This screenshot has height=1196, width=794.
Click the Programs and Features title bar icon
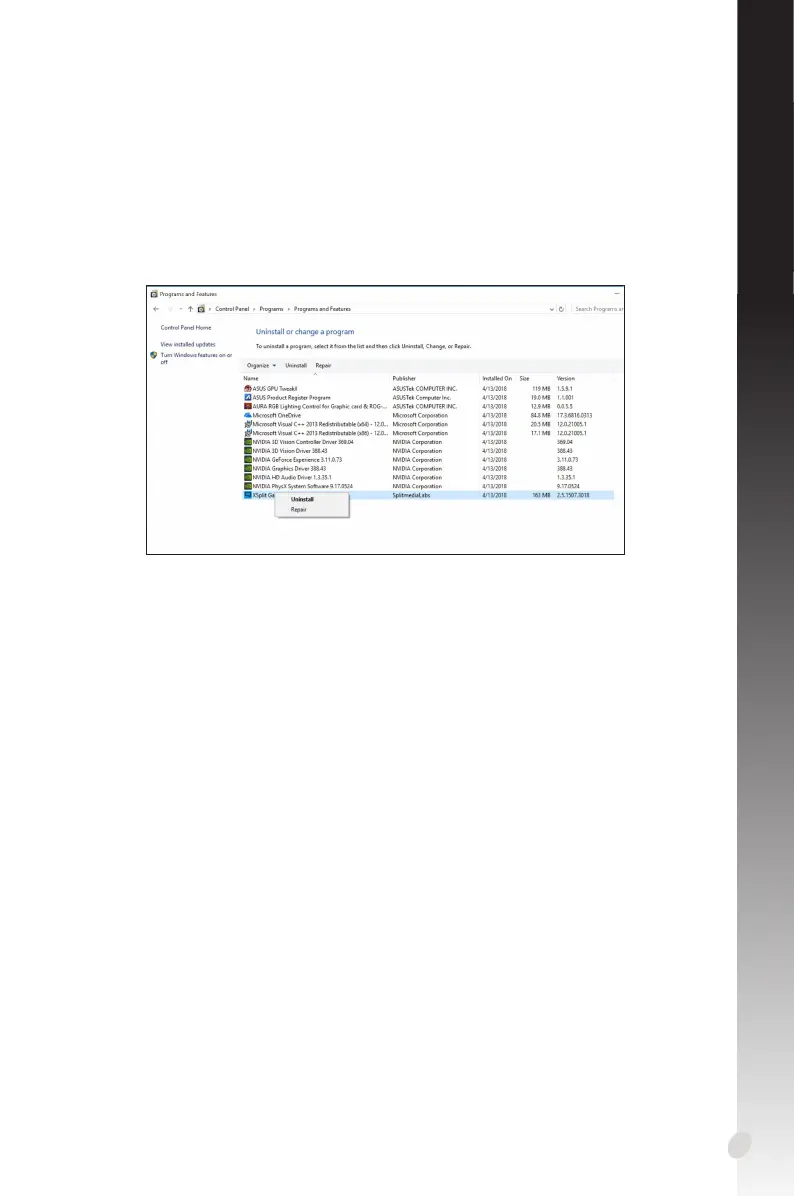point(154,294)
